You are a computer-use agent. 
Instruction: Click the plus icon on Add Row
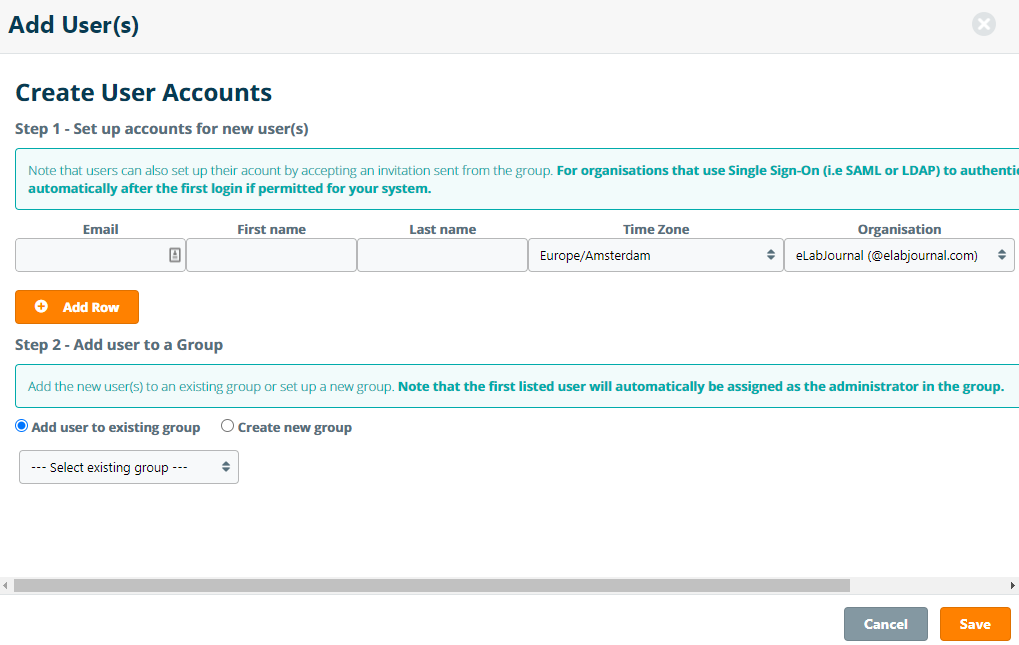pyautogui.click(x=41, y=307)
